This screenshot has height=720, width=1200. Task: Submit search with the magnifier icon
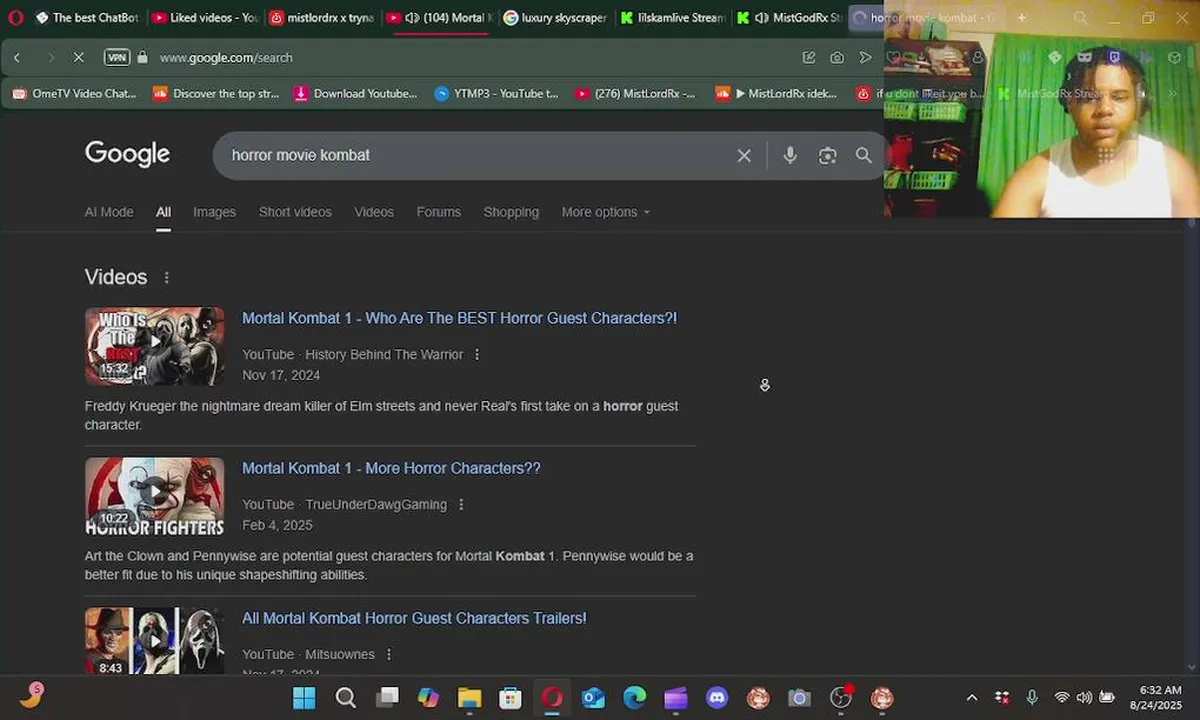(864, 155)
